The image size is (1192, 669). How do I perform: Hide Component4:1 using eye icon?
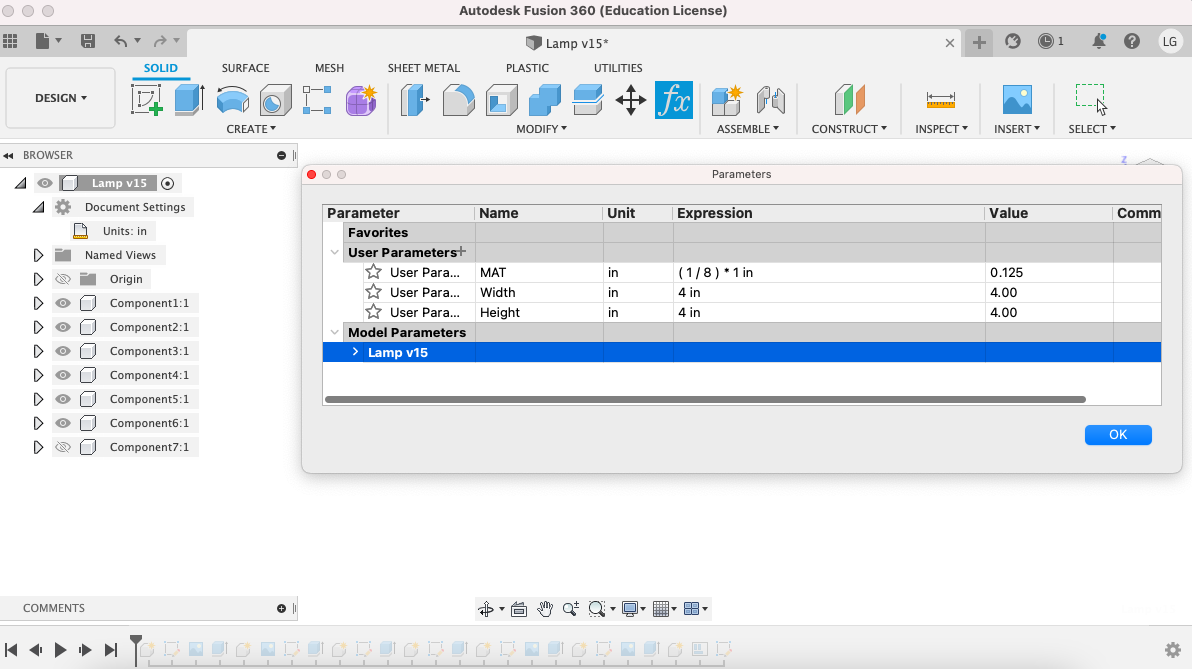click(x=63, y=375)
